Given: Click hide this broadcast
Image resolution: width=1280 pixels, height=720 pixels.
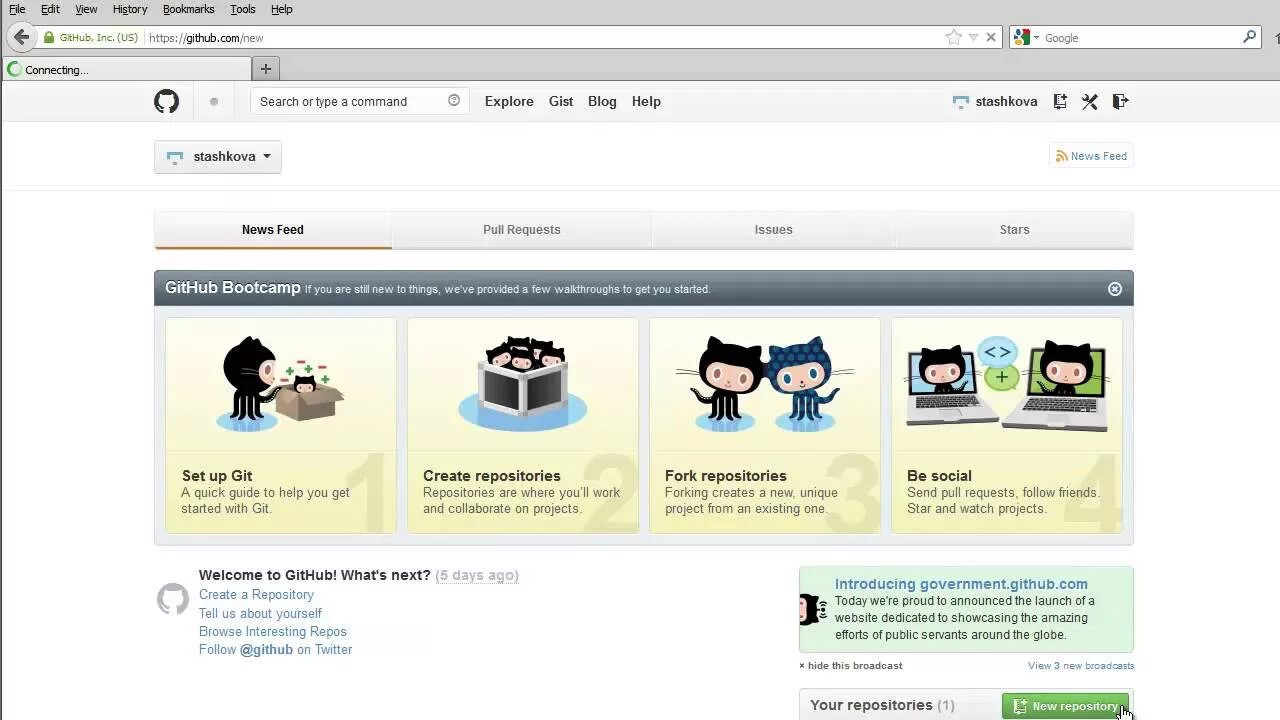Looking at the screenshot, I should pyautogui.click(x=851, y=666).
